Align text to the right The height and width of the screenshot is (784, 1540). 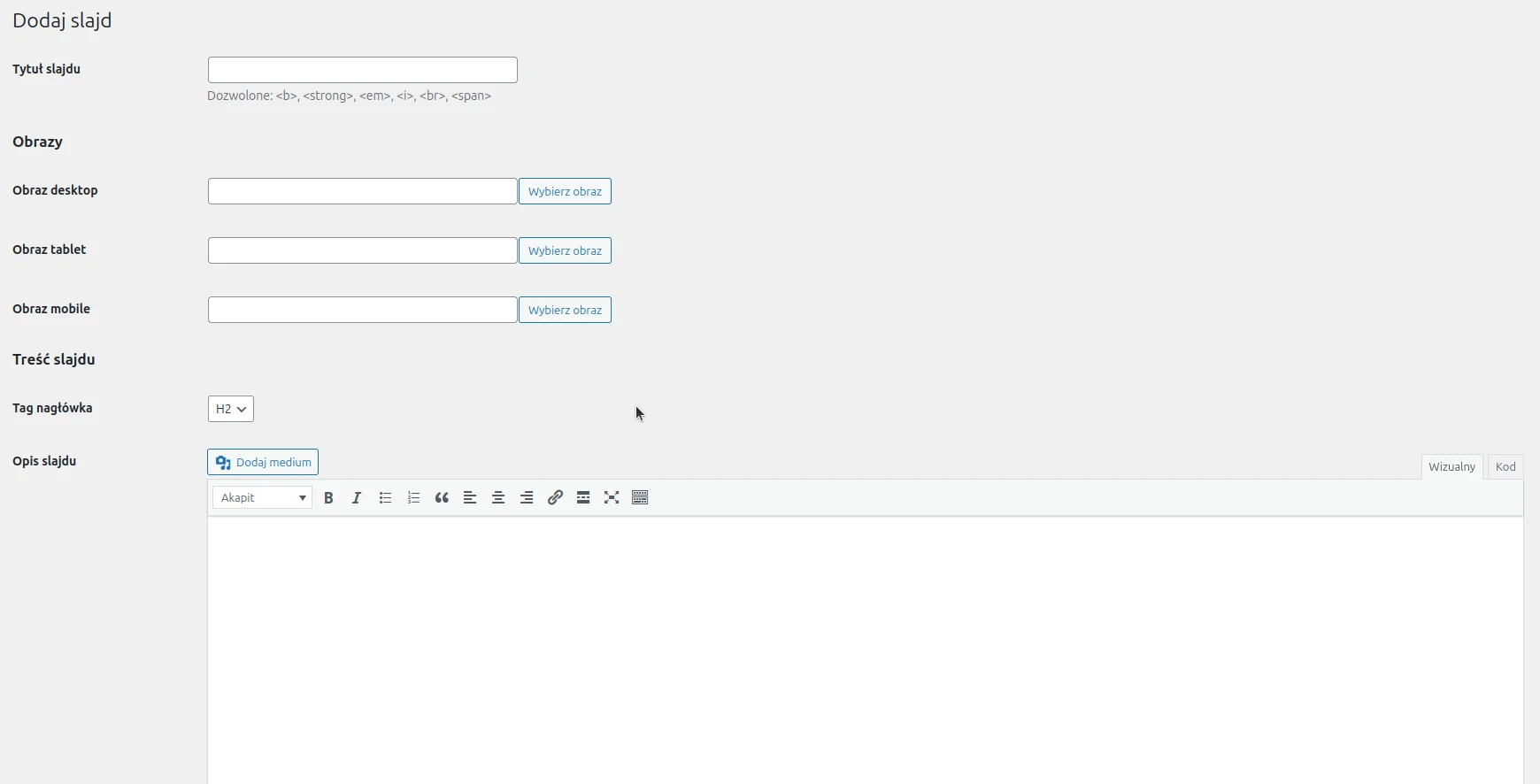pyautogui.click(x=527, y=498)
